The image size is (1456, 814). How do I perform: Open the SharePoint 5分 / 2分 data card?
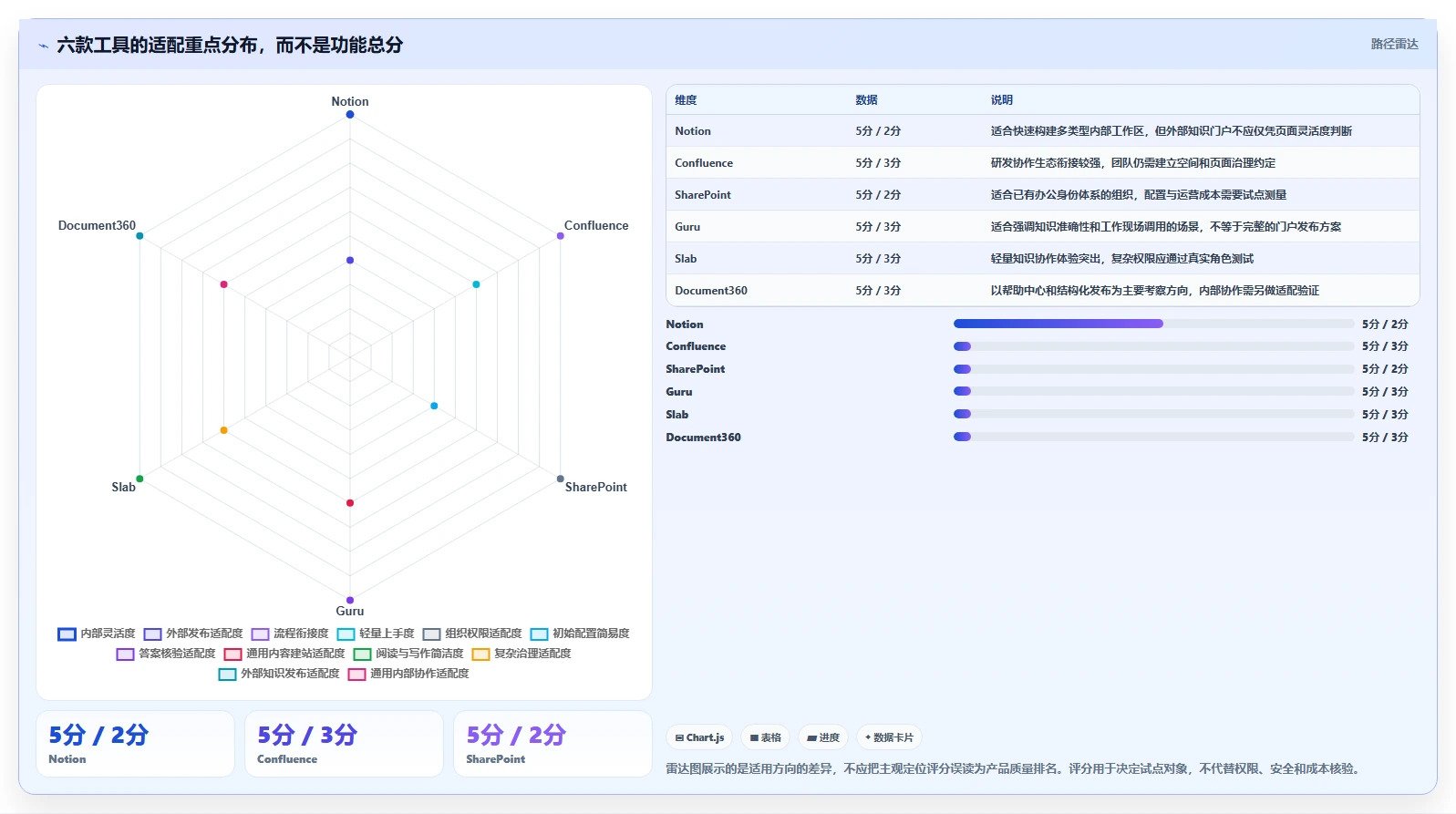click(552, 744)
